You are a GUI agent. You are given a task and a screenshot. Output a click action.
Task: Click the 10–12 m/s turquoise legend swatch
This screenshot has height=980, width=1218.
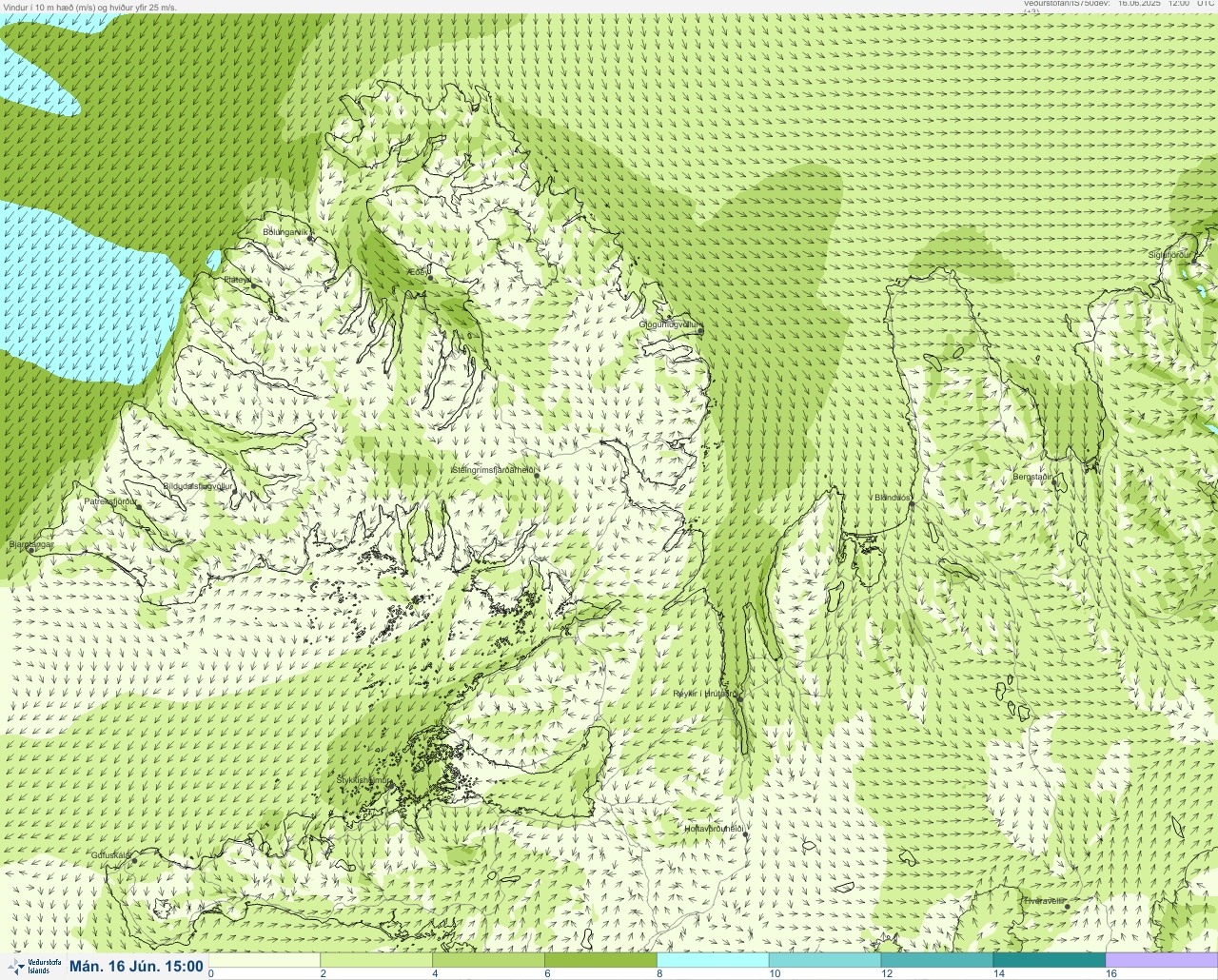click(825, 960)
